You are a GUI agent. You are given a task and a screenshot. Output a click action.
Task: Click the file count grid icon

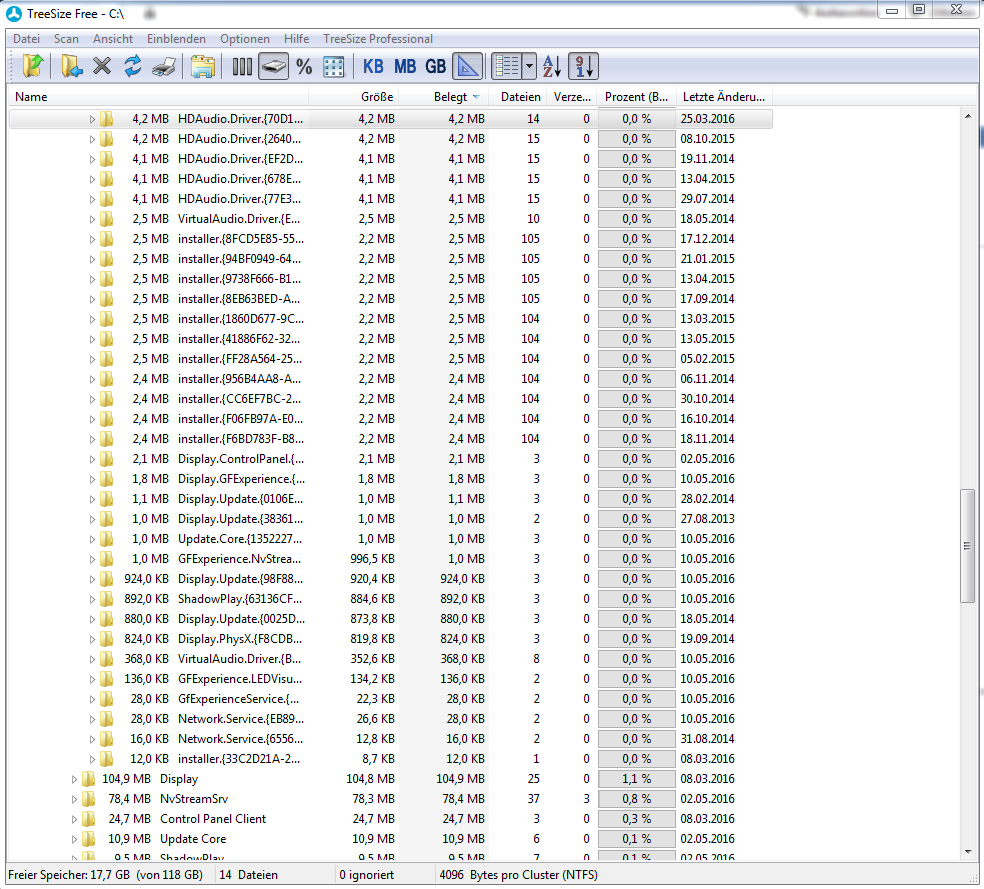pos(334,66)
